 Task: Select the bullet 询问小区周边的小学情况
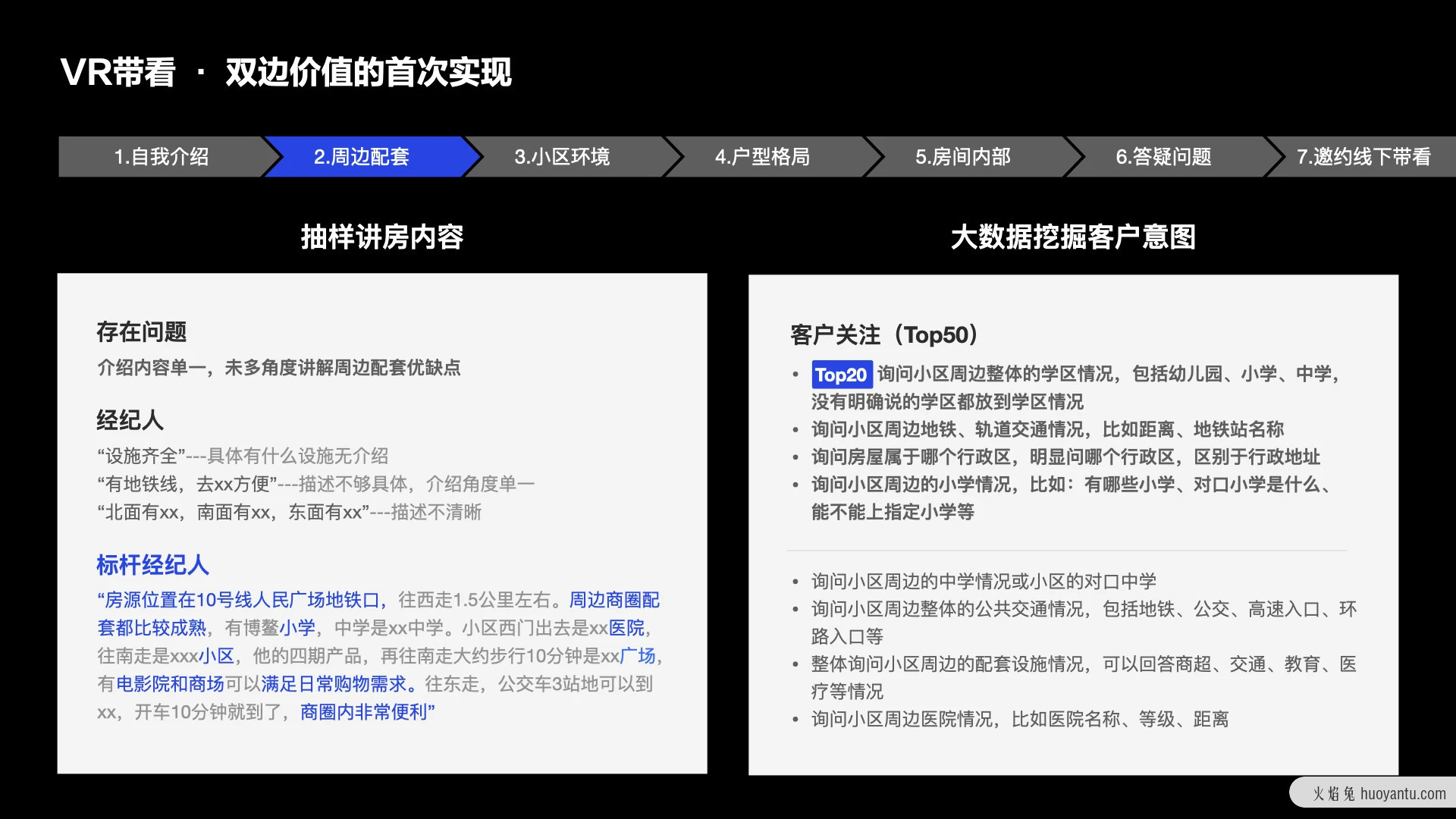pos(1073,497)
